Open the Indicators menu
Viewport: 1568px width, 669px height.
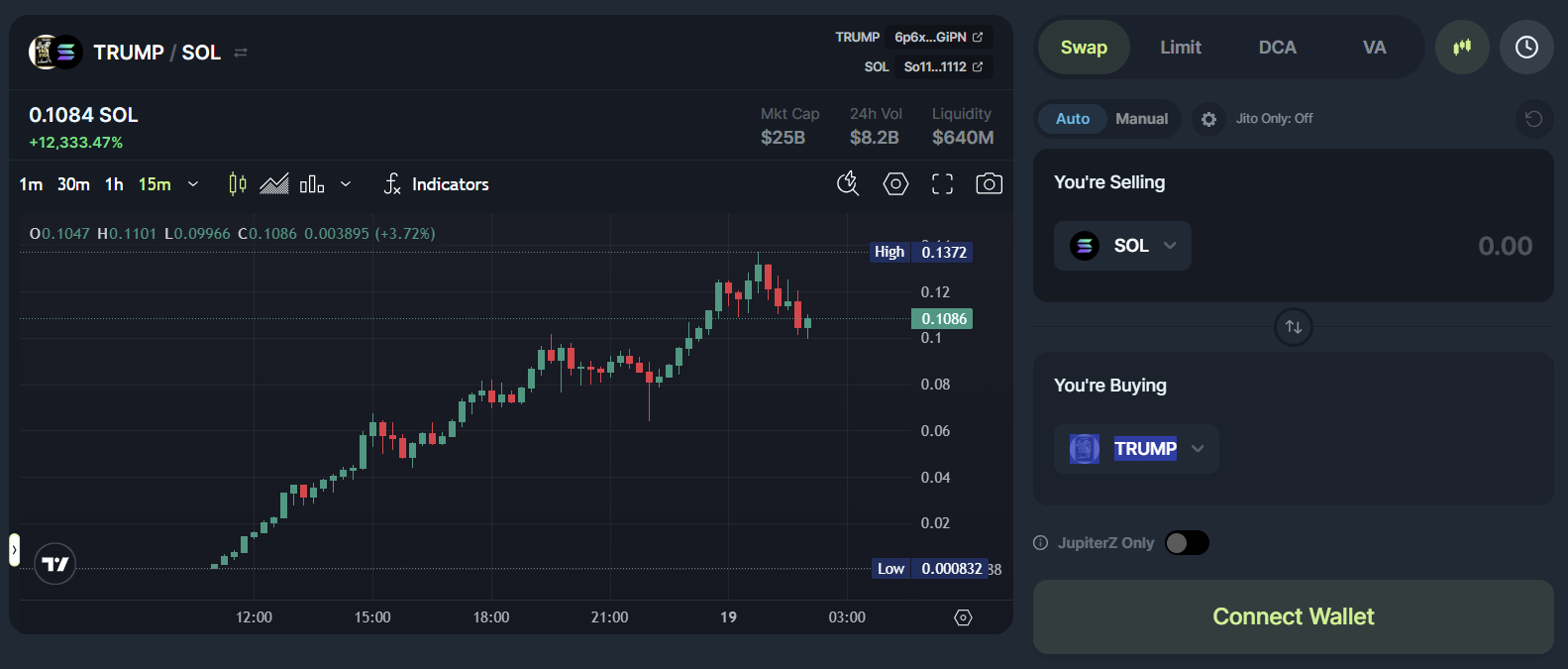(x=436, y=184)
